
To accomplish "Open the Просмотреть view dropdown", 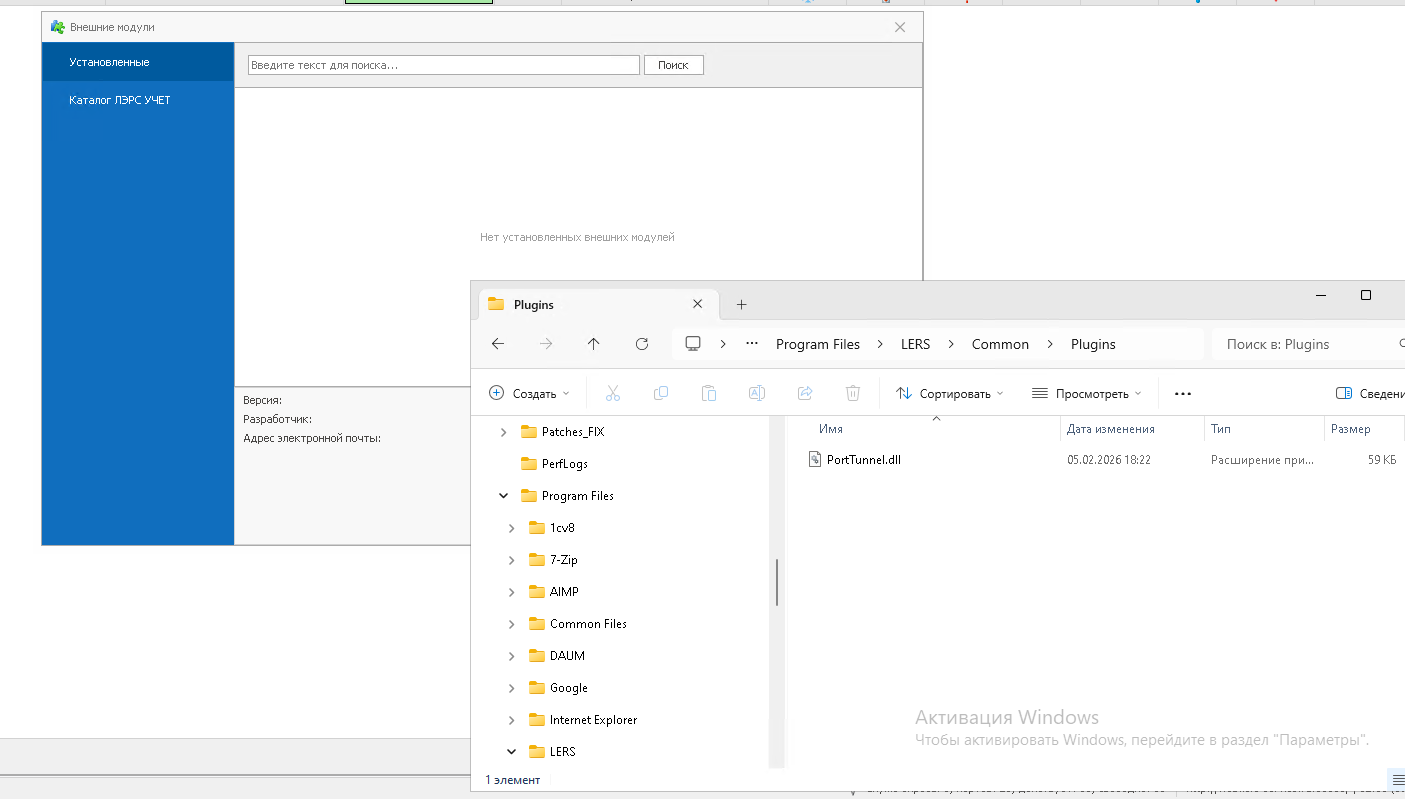I will 1086,394.
